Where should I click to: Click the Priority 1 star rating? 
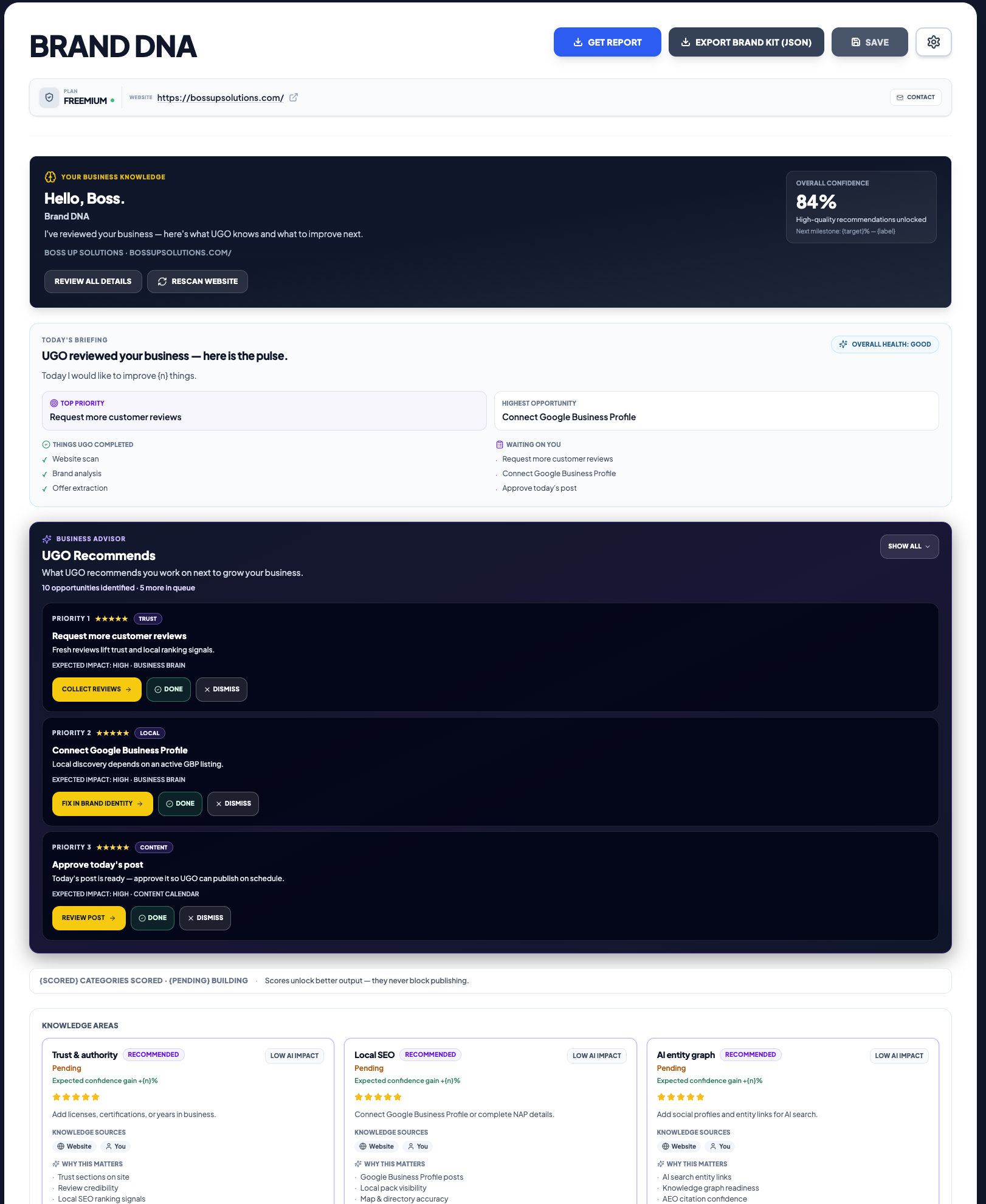tap(111, 618)
